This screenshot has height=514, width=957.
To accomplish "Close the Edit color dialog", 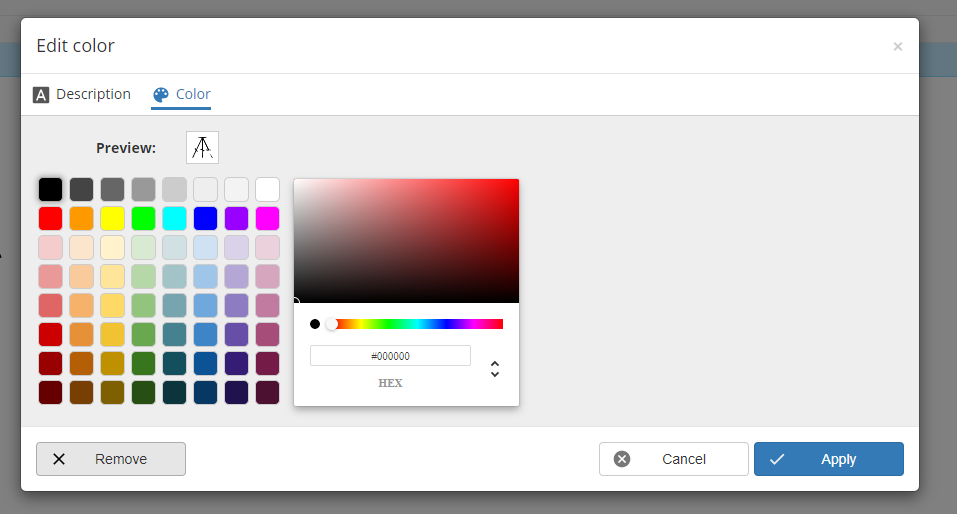I will click(x=897, y=46).
